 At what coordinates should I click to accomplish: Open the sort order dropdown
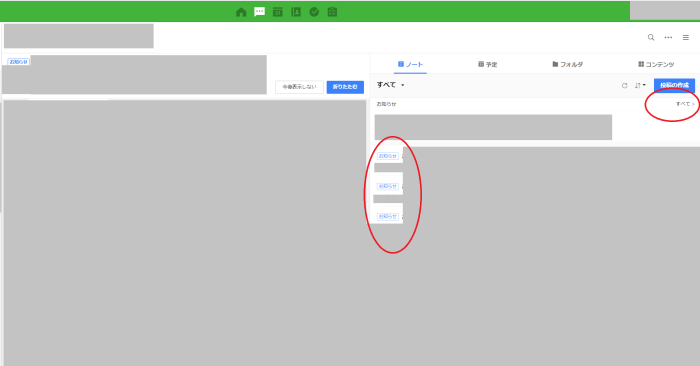pyautogui.click(x=640, y=85)
